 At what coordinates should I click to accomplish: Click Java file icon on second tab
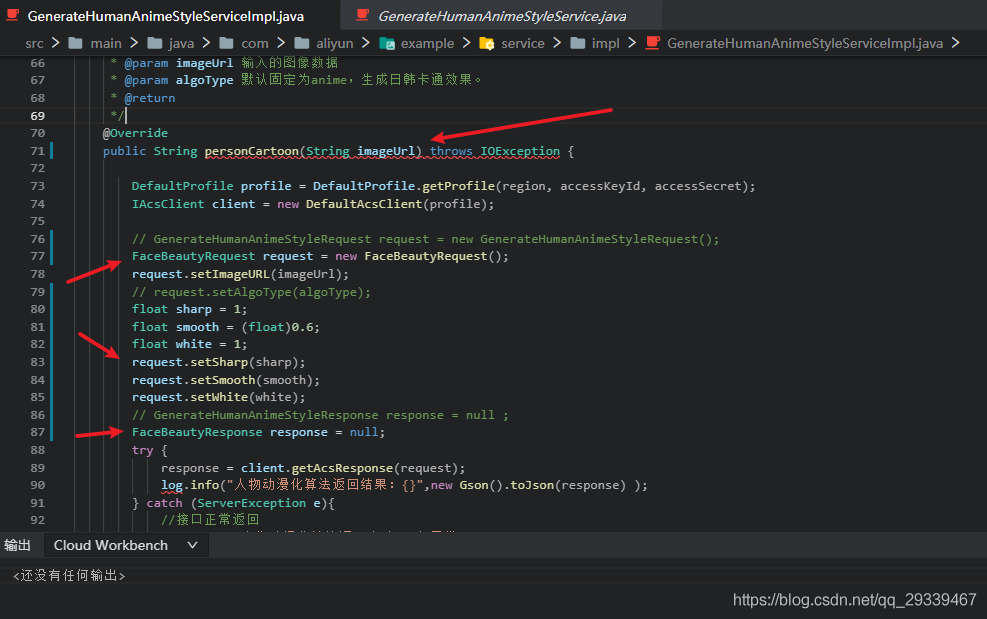(x=362, y=15)
